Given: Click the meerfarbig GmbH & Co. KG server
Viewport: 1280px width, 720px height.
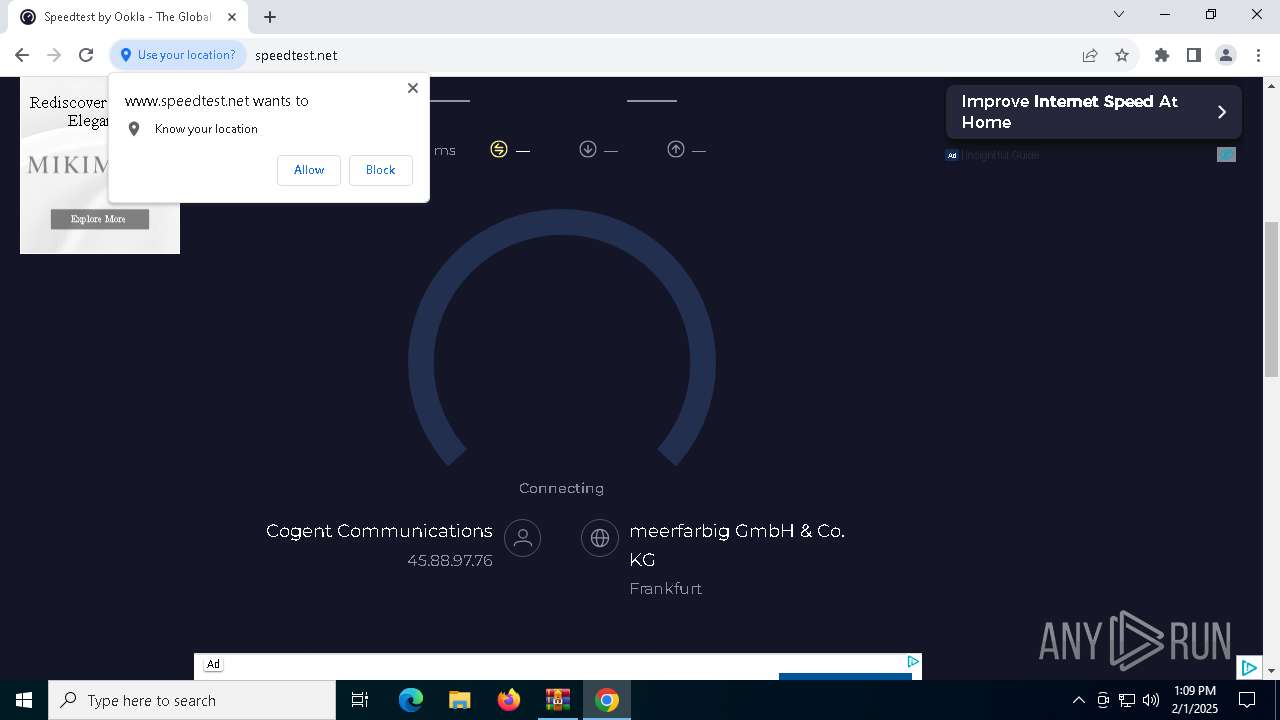Looking at the screenshot, I should click(x=737, y=545).
